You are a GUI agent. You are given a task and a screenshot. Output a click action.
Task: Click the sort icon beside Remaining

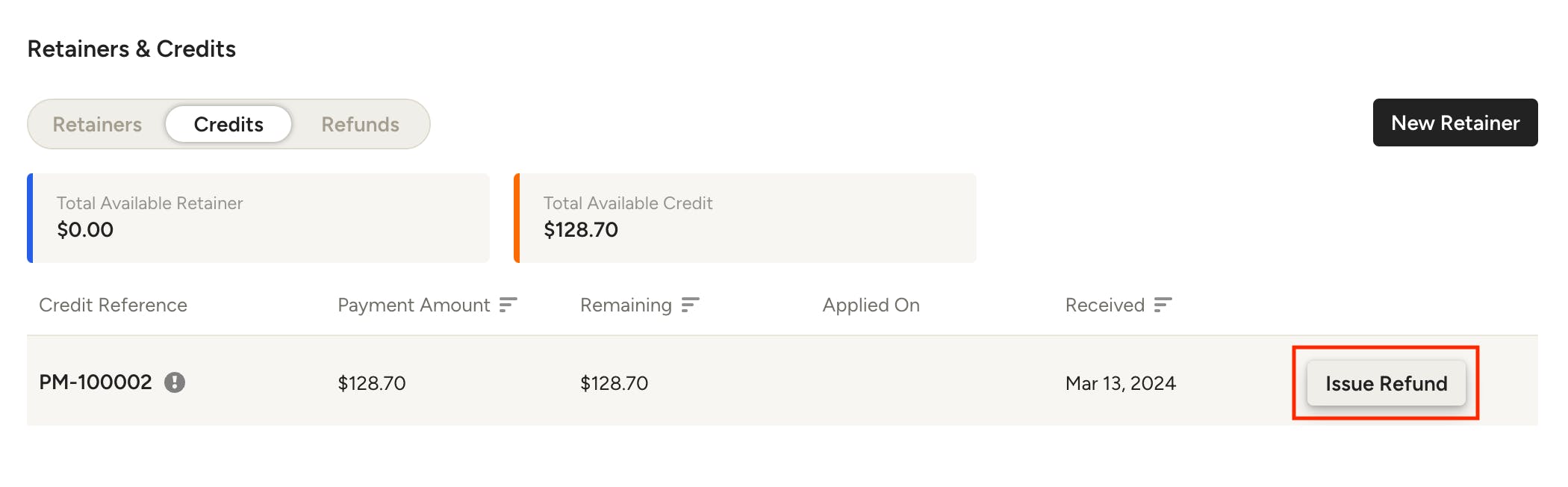(x=691, y=305)
